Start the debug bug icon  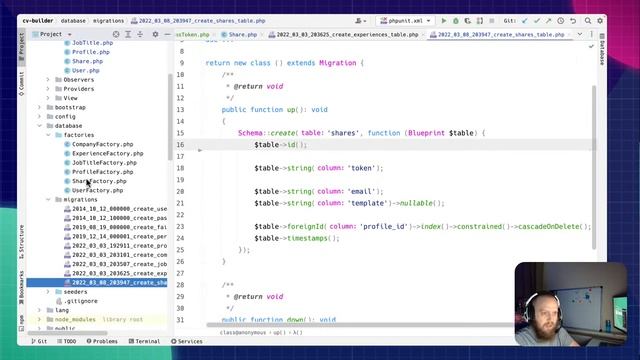(456, 21)
